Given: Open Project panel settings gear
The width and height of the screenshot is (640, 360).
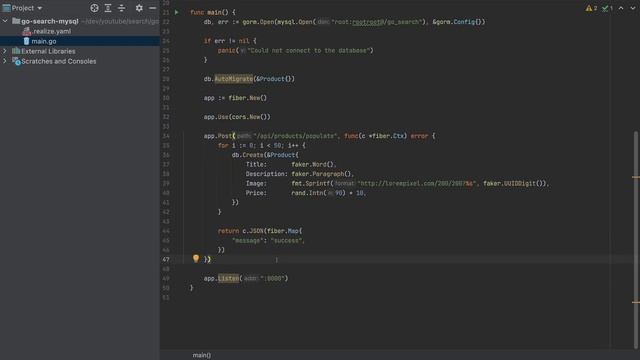Looking at the screenshot, I should click(x=139, y=8).
